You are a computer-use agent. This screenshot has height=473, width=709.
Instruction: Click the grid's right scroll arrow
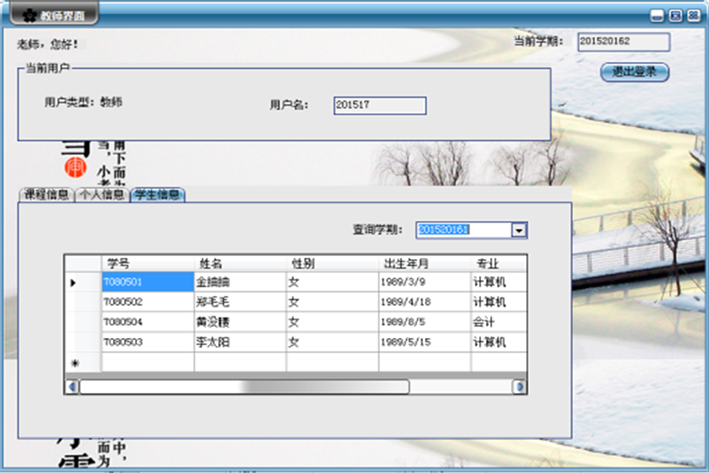pyautogui.click(x=519, y=386)
